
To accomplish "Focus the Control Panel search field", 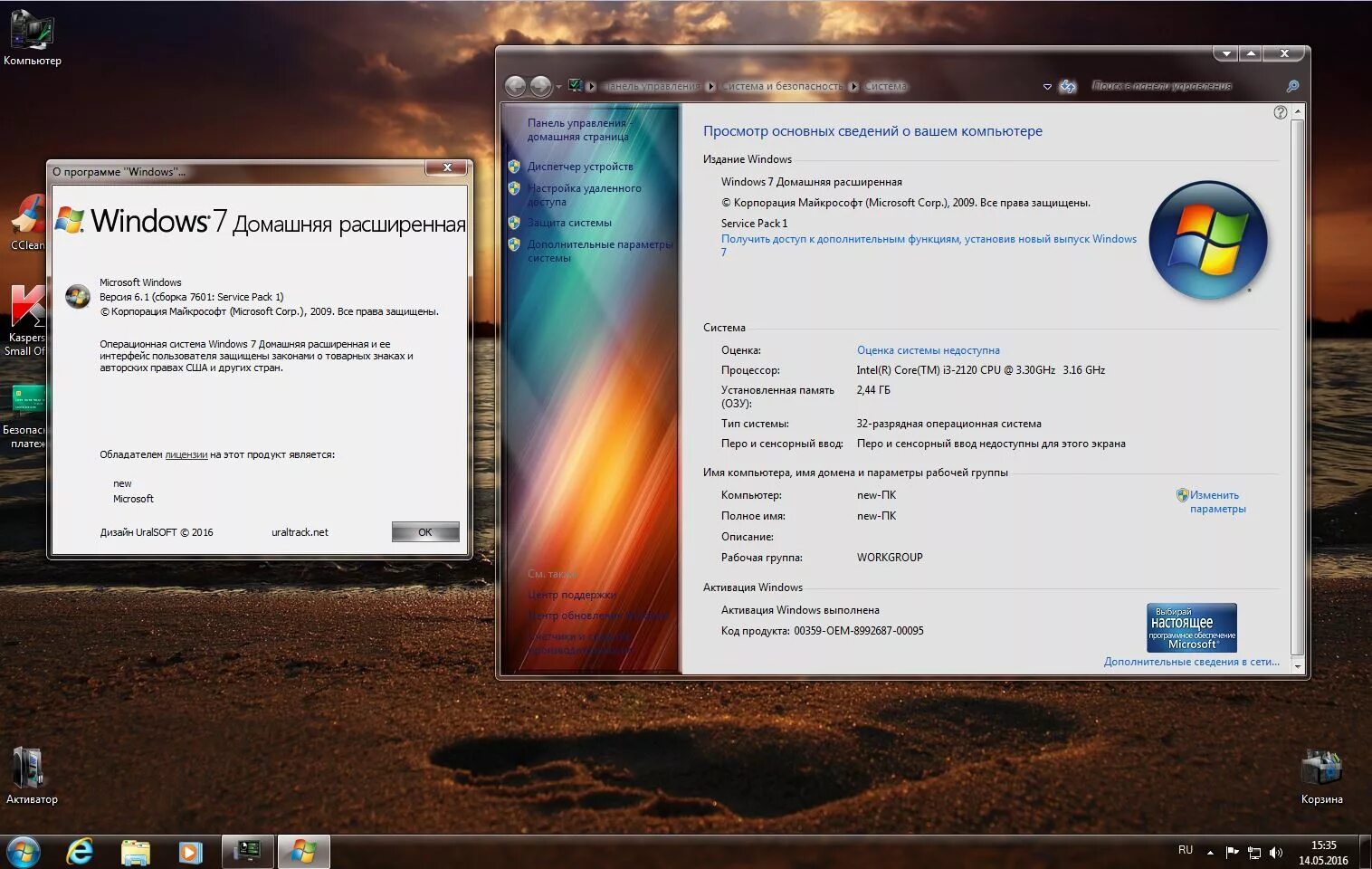I will (x=1184, y=86).
